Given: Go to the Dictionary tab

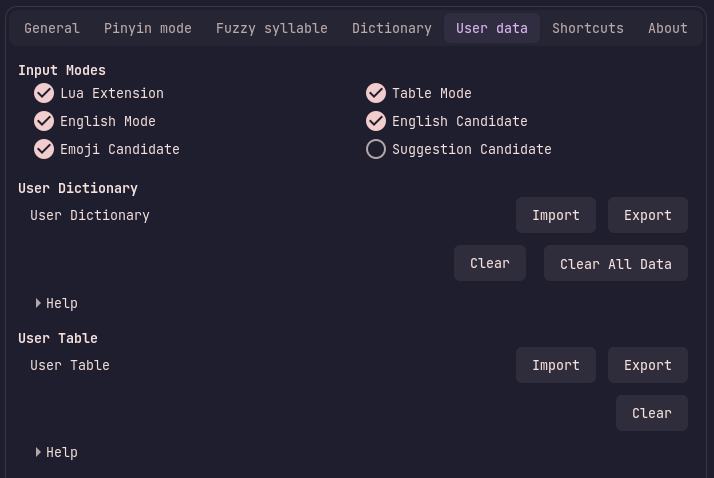Looking at the screenshot, I should tap(392, 28).
